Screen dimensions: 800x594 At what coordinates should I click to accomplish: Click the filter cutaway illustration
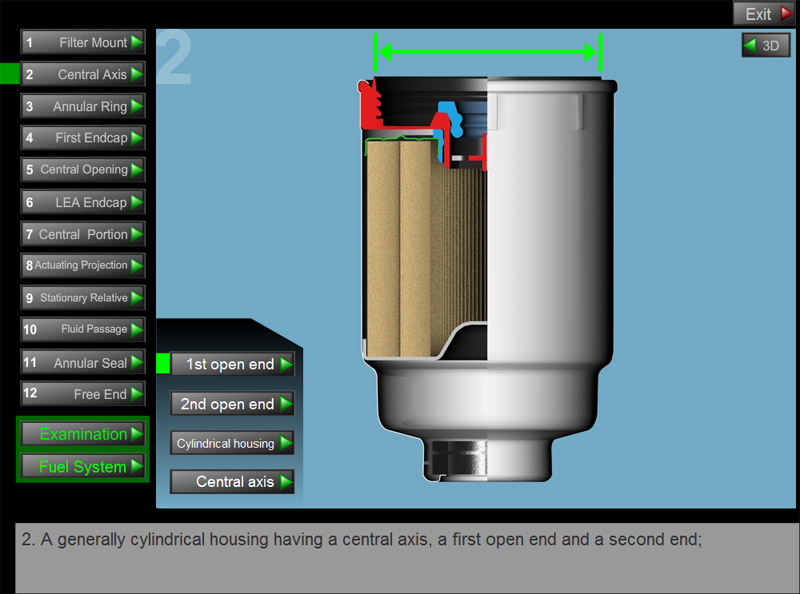coord(487,279)
